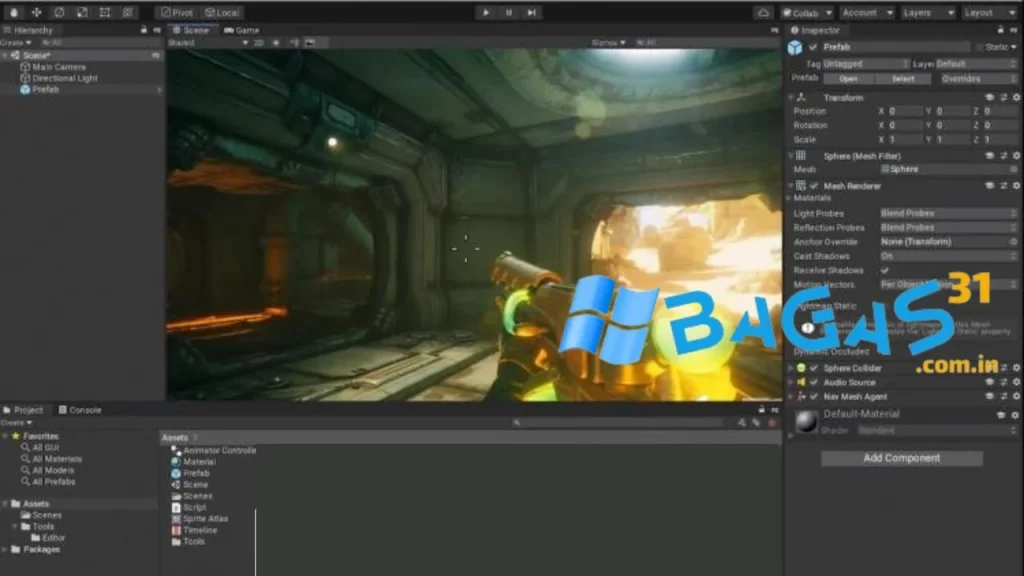
Task: Select the combined Transform tool
Action: click(x=128, y=12)
